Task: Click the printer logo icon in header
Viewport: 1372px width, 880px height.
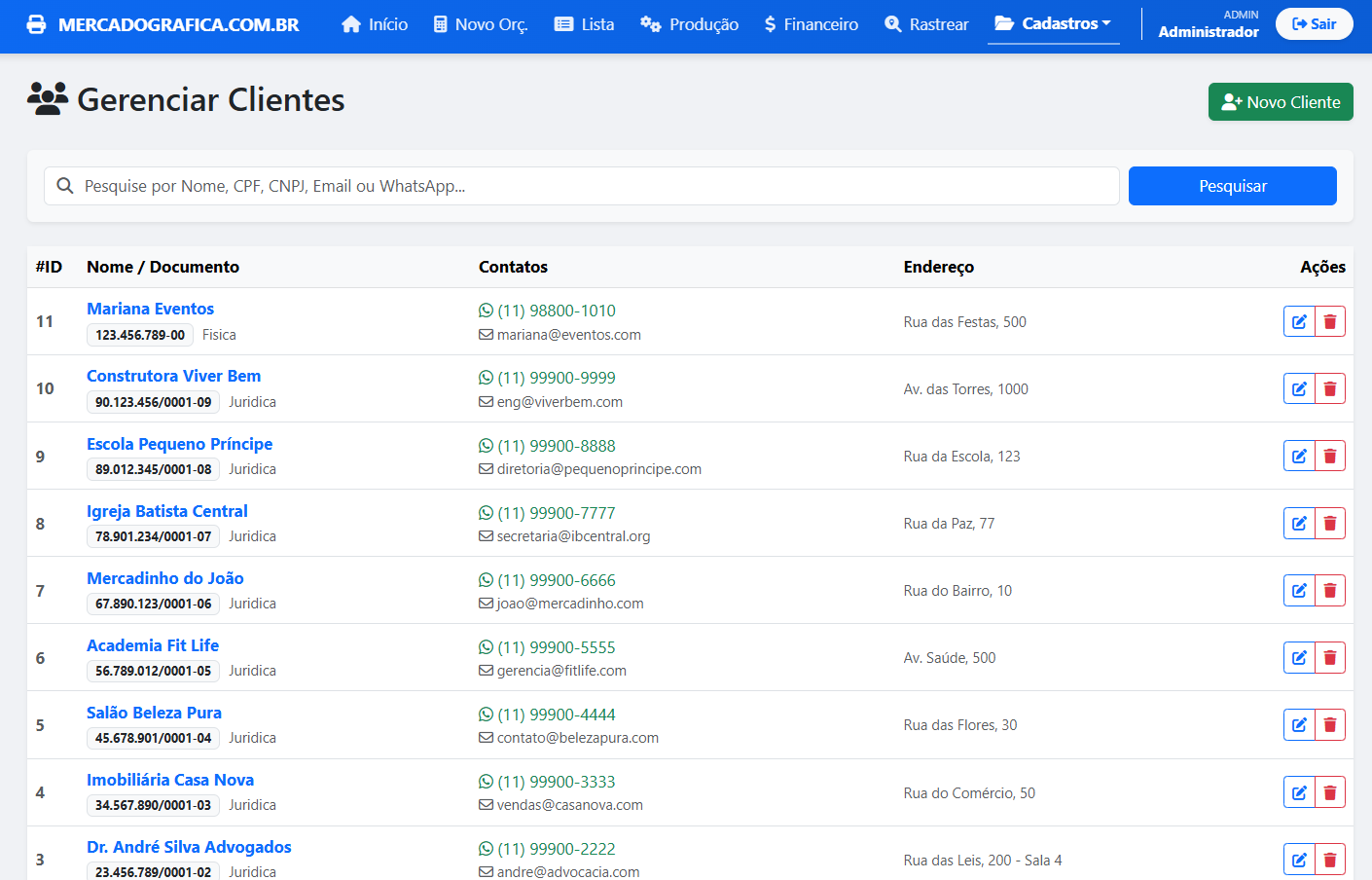Action: click(36, 24)
